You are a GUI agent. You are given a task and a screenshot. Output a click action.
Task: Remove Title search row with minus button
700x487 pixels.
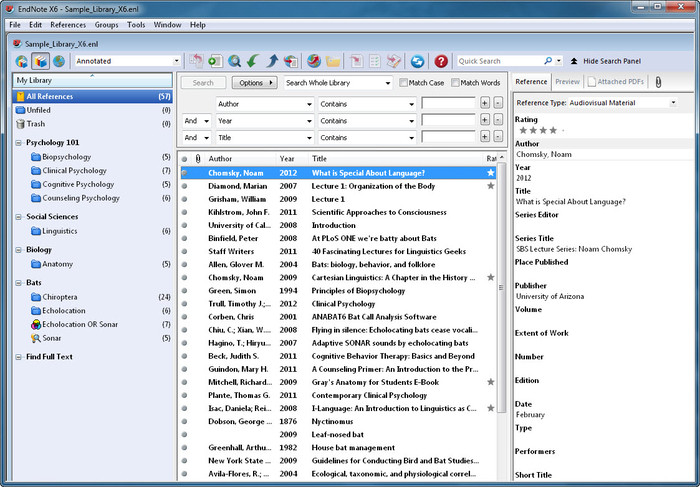[x=498, y=137]
